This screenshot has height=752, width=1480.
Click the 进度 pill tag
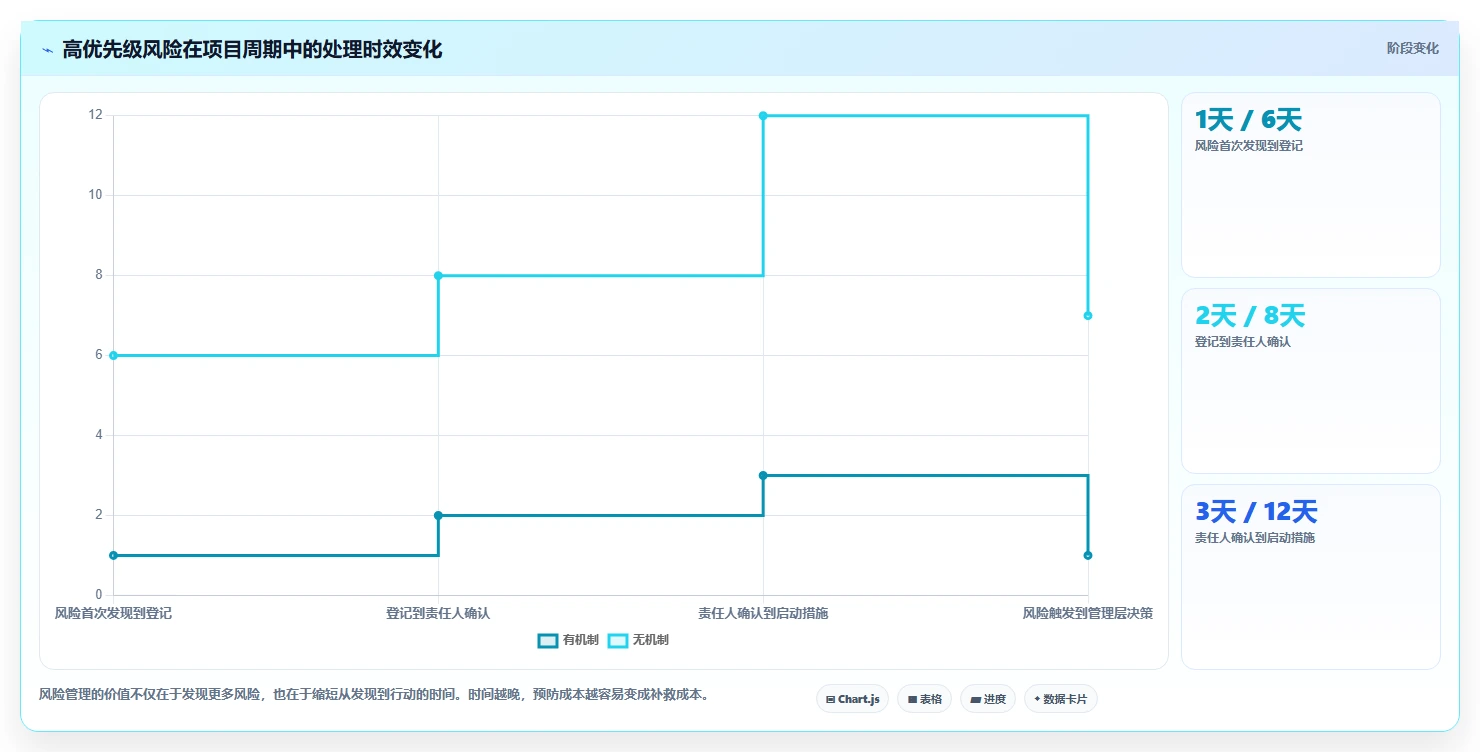(x=988, y=699)
